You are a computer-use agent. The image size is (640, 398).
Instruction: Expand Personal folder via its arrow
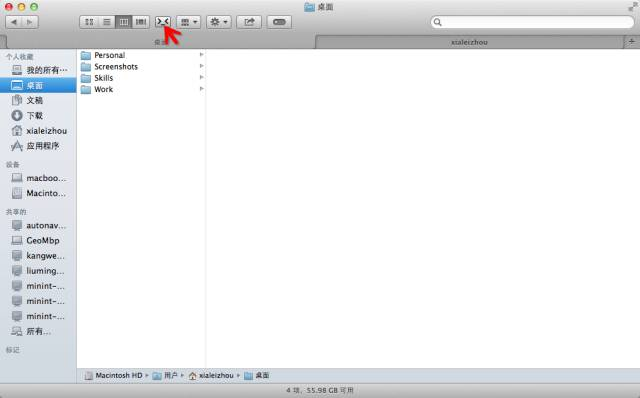201,55
